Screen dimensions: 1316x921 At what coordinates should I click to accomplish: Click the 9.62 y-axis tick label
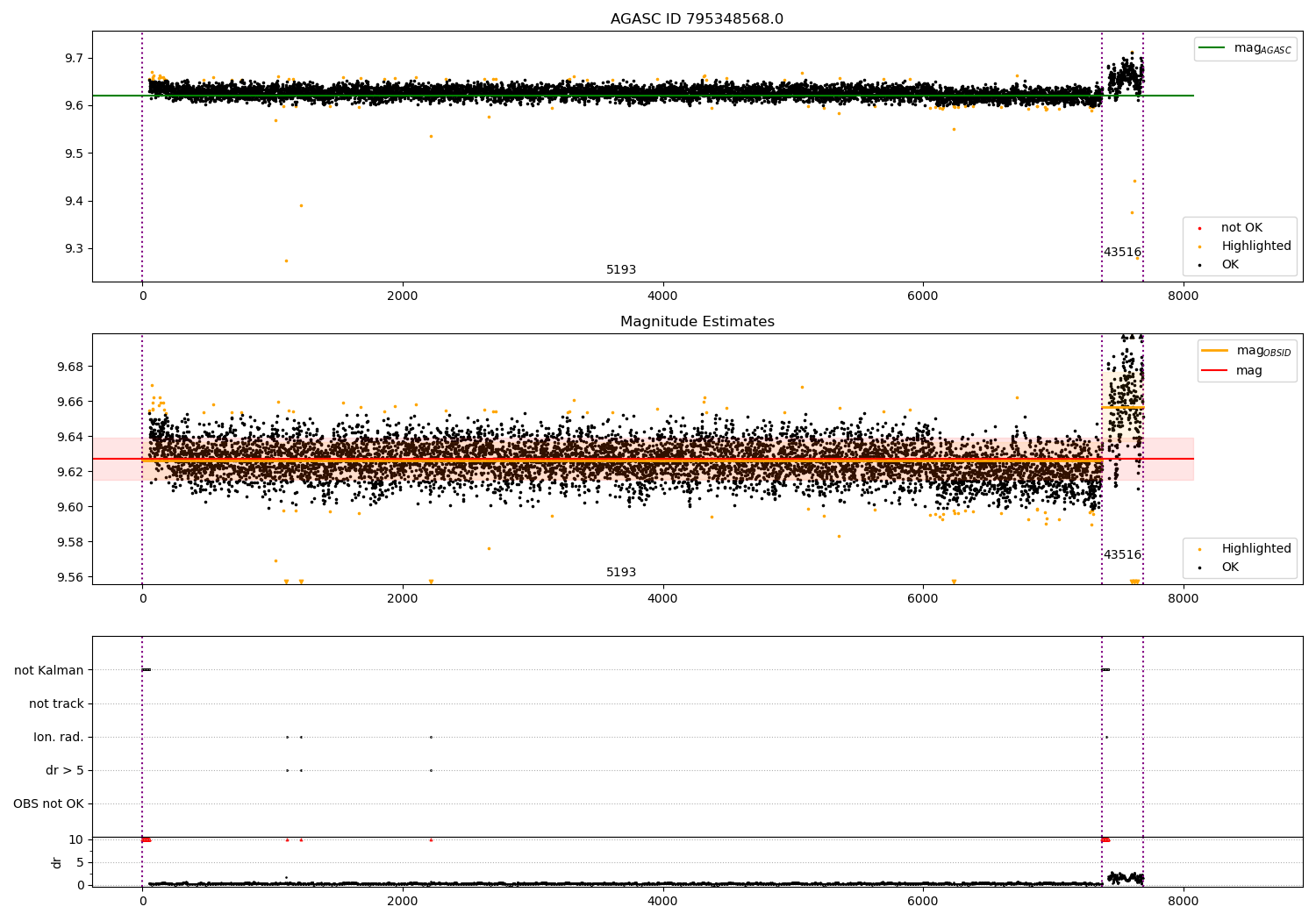[70, 472]
